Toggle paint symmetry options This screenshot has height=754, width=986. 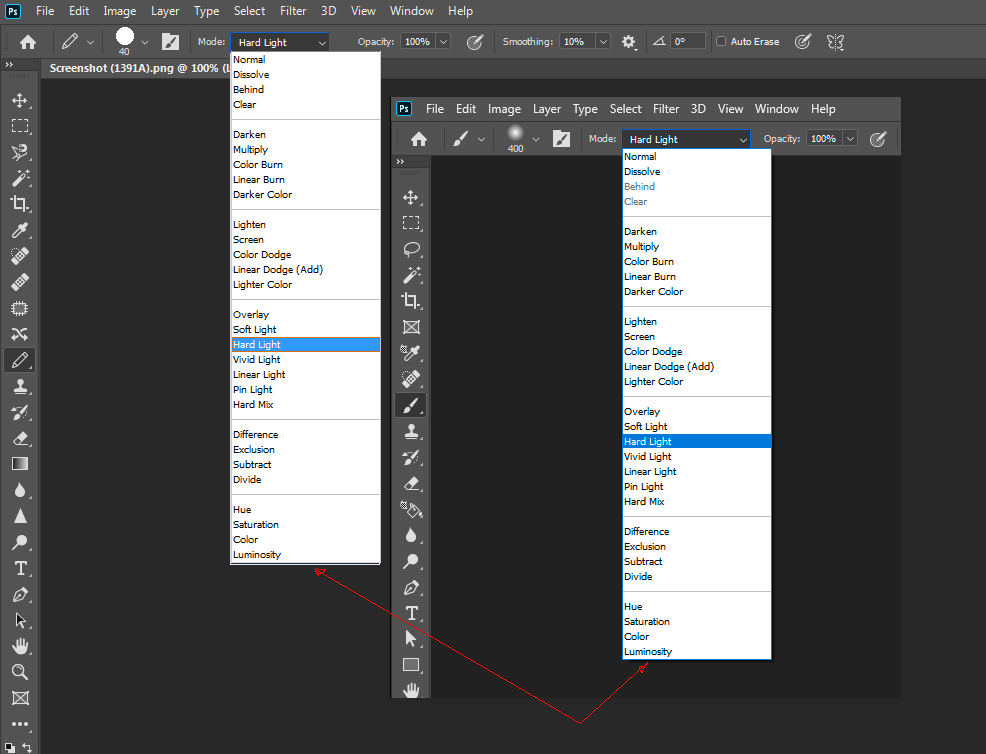tap(833, 41)
